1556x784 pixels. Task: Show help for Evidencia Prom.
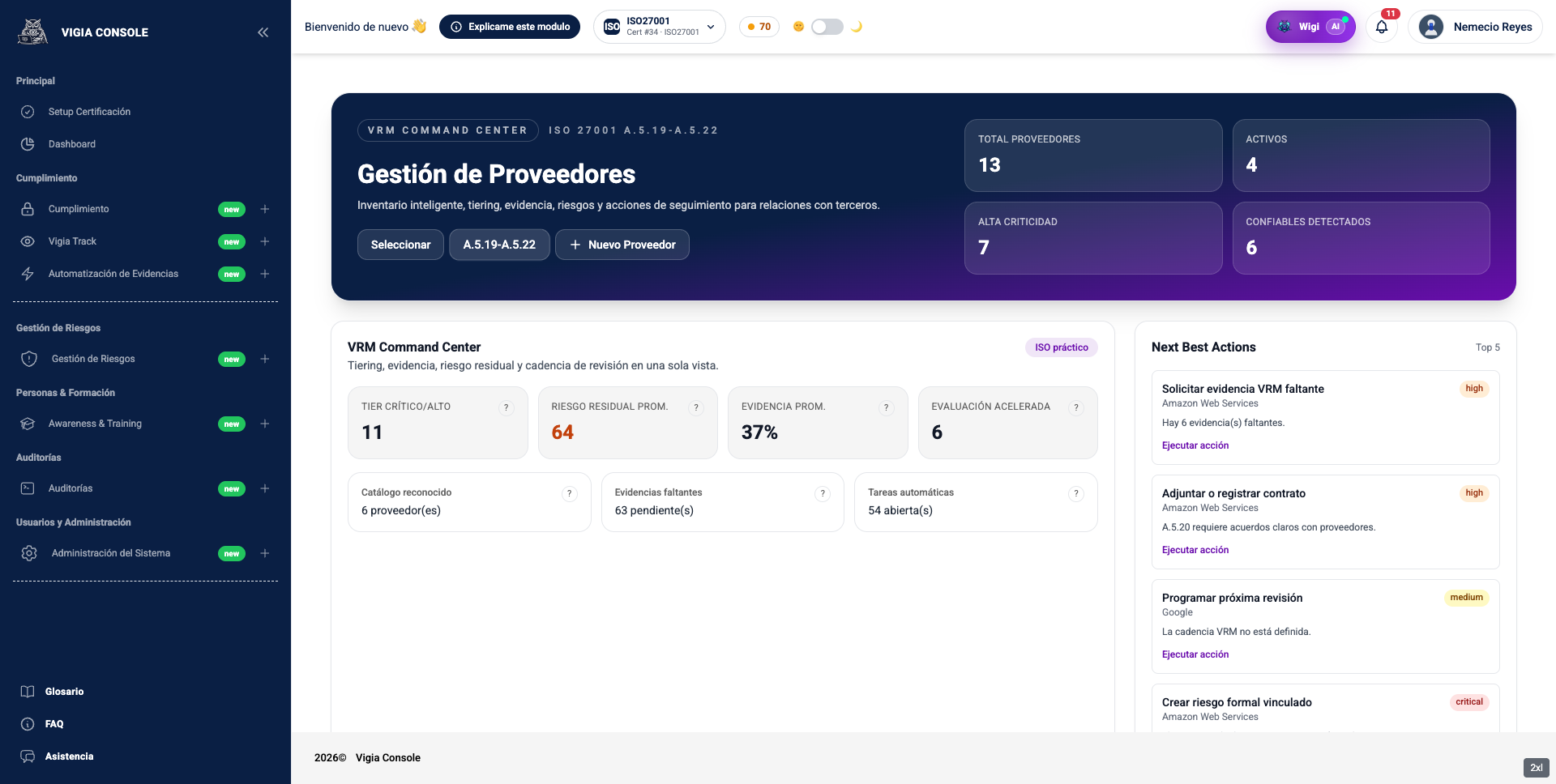click(x=887, y=407)
